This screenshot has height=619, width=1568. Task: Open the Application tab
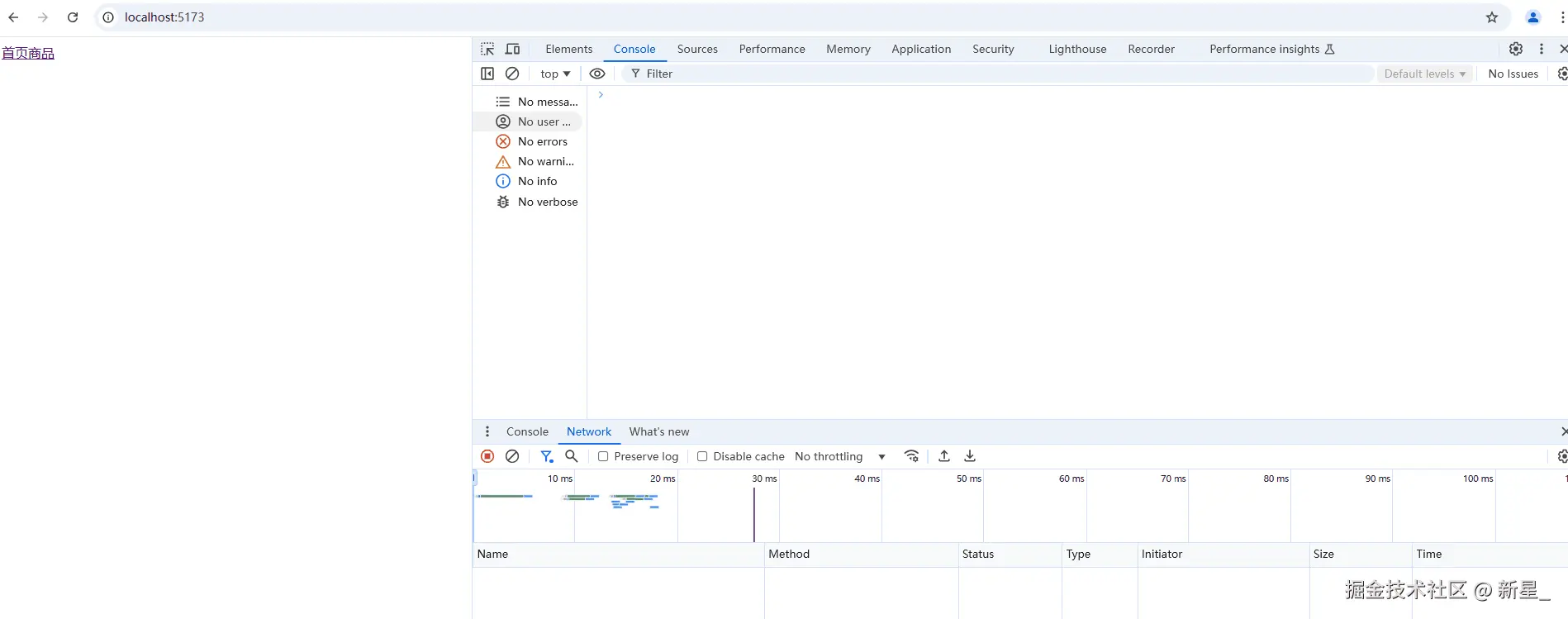[x=921, y=49]
